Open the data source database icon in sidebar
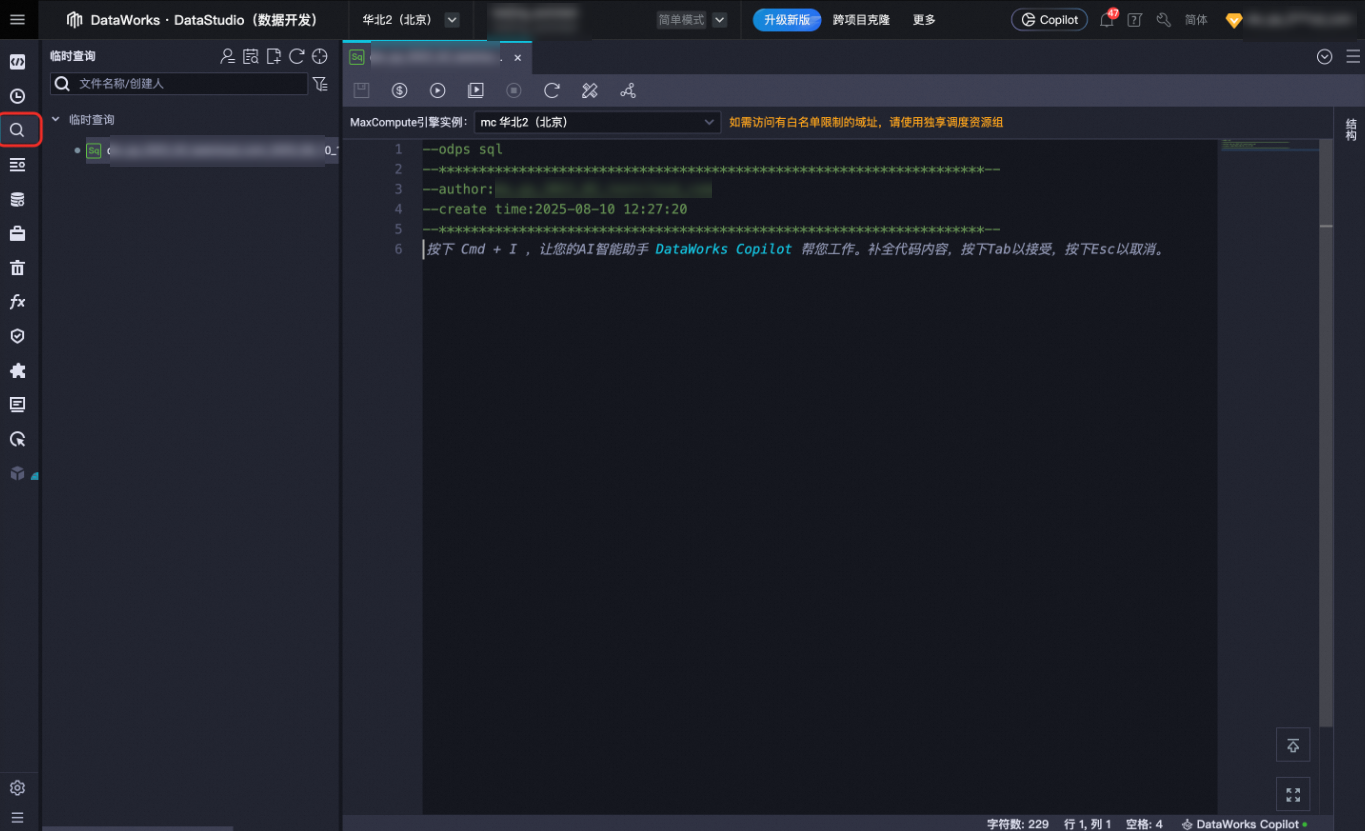Image resolution: width=1365 pixels, height=831 pixels. coord(17,199)
